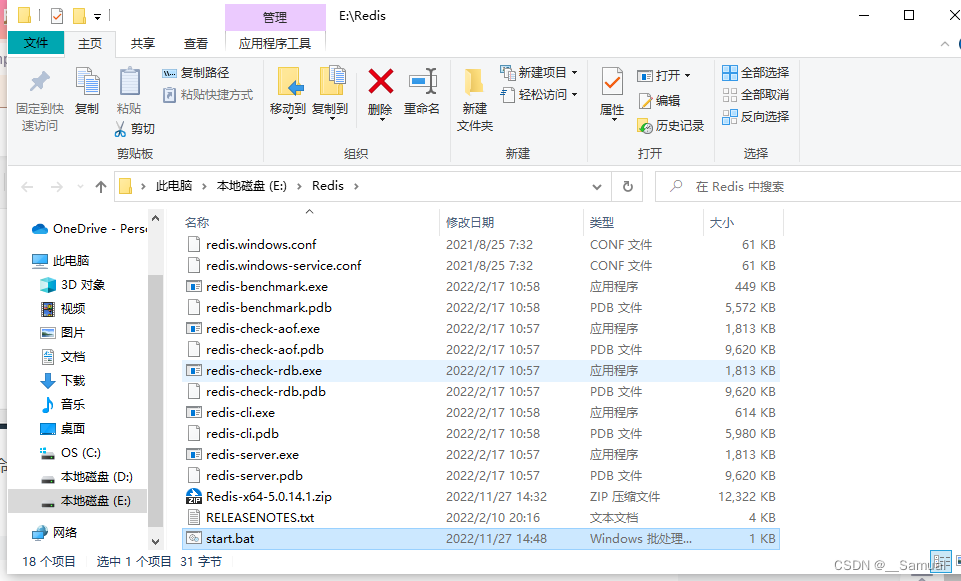The image size is (961, 581).
Task: Select redis-cli.exe file
Action: [x=480, y=412]
